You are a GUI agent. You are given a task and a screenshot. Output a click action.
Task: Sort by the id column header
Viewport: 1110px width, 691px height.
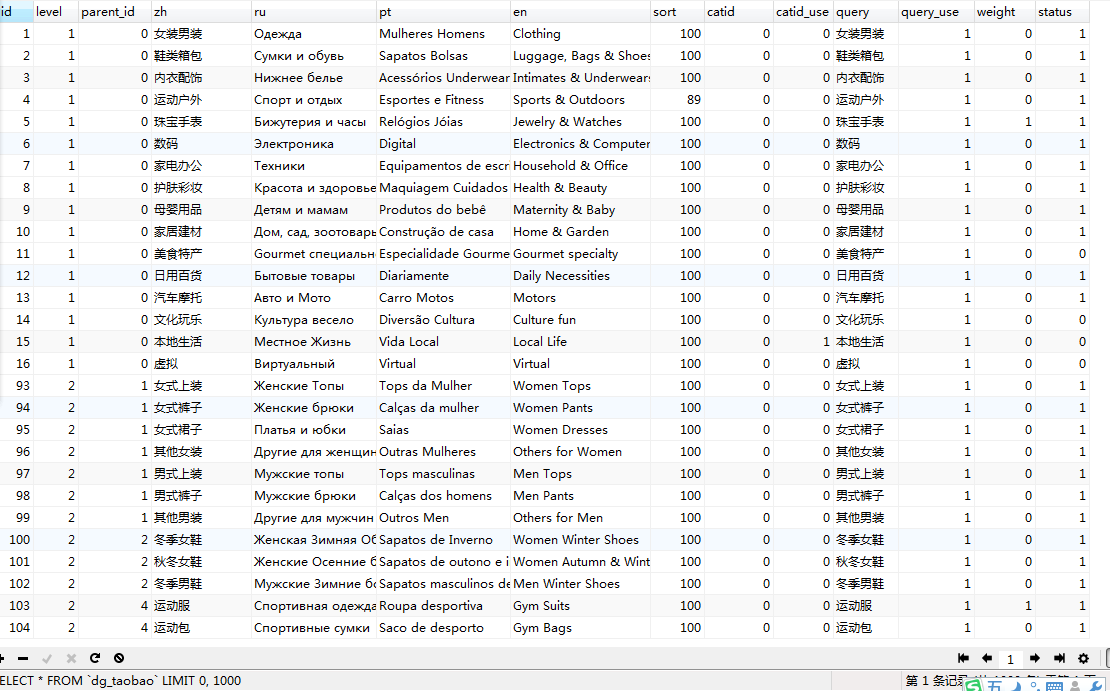click(16, 11)
